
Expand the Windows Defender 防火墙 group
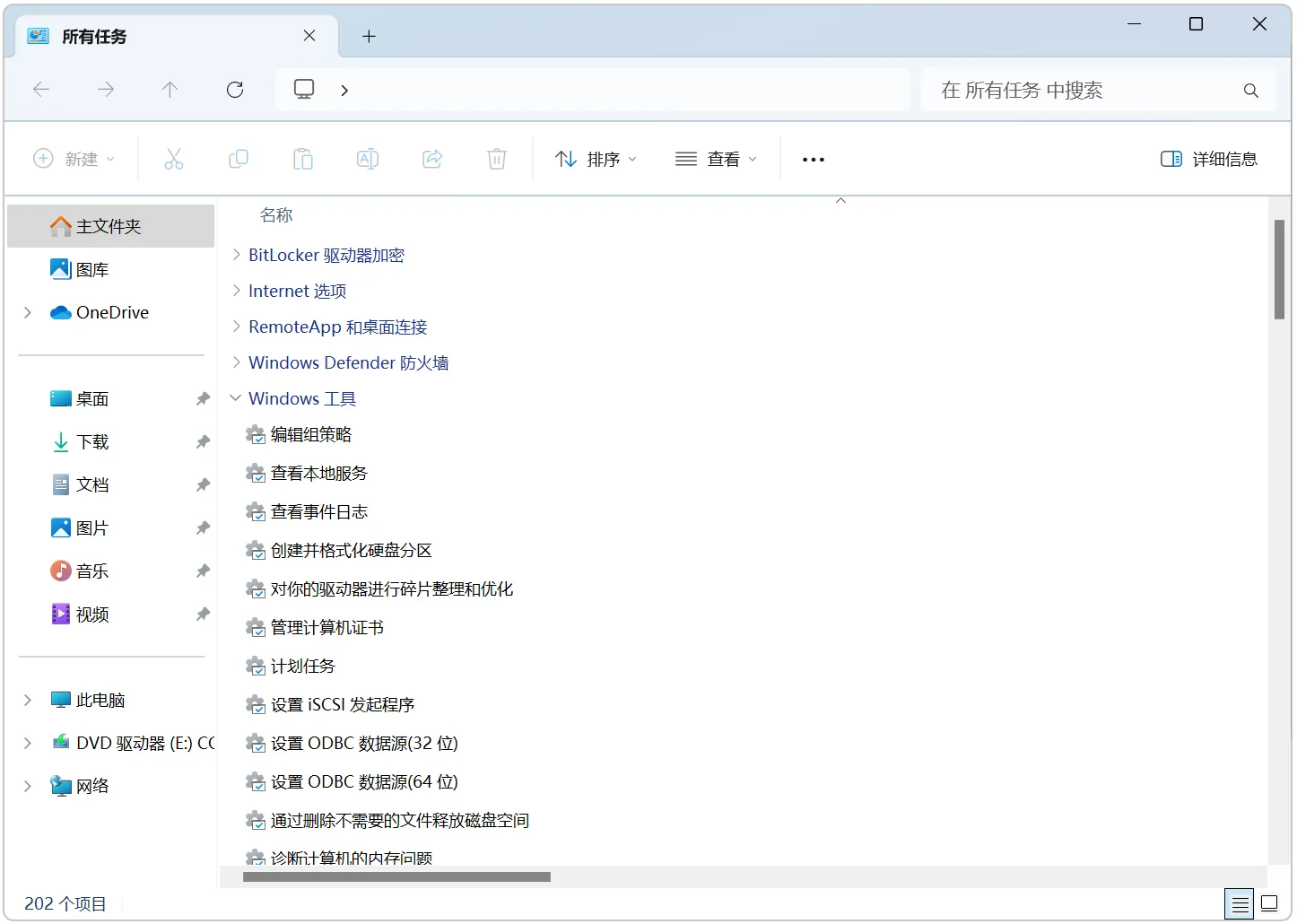[x=236, y=362]
